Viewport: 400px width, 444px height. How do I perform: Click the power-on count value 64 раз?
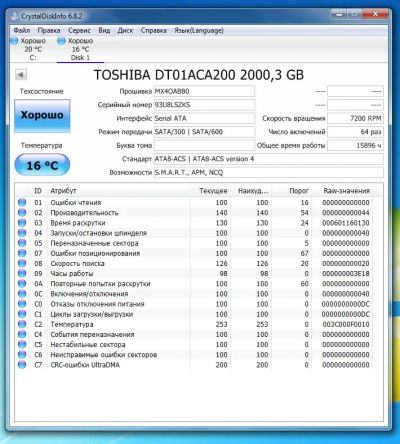[355, 132]
